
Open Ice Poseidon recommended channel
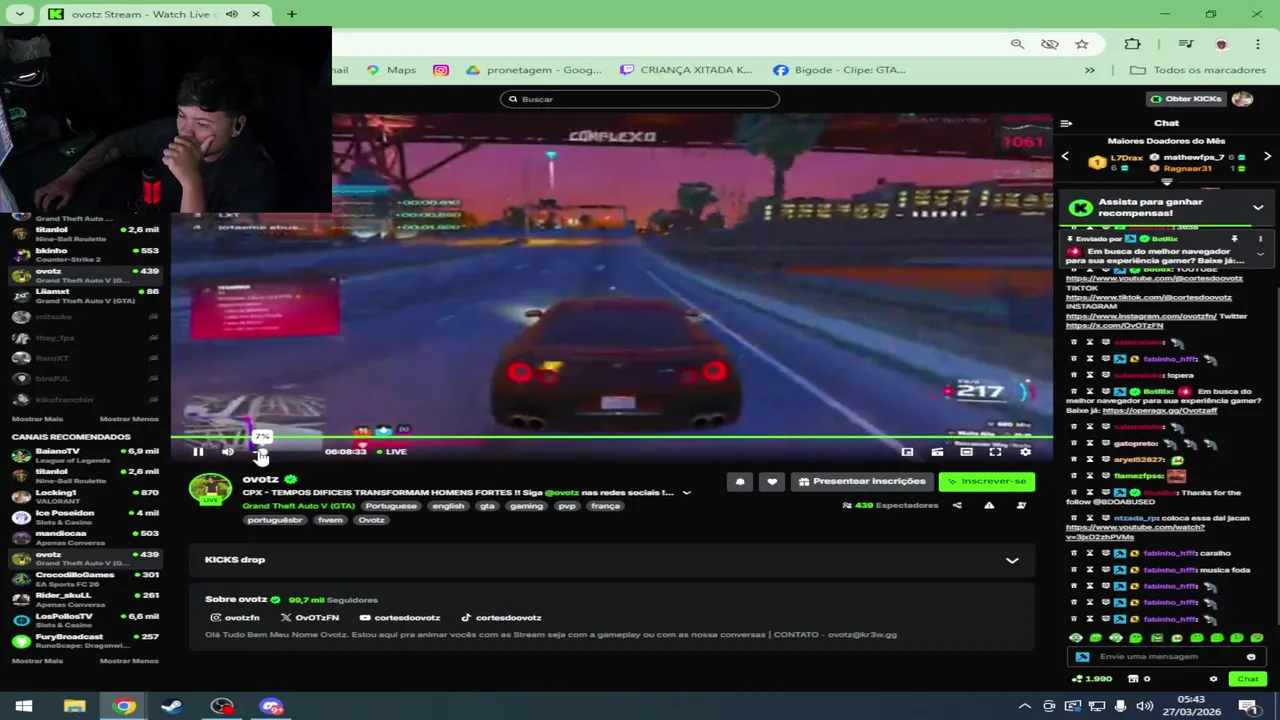(x=85, y=517)
